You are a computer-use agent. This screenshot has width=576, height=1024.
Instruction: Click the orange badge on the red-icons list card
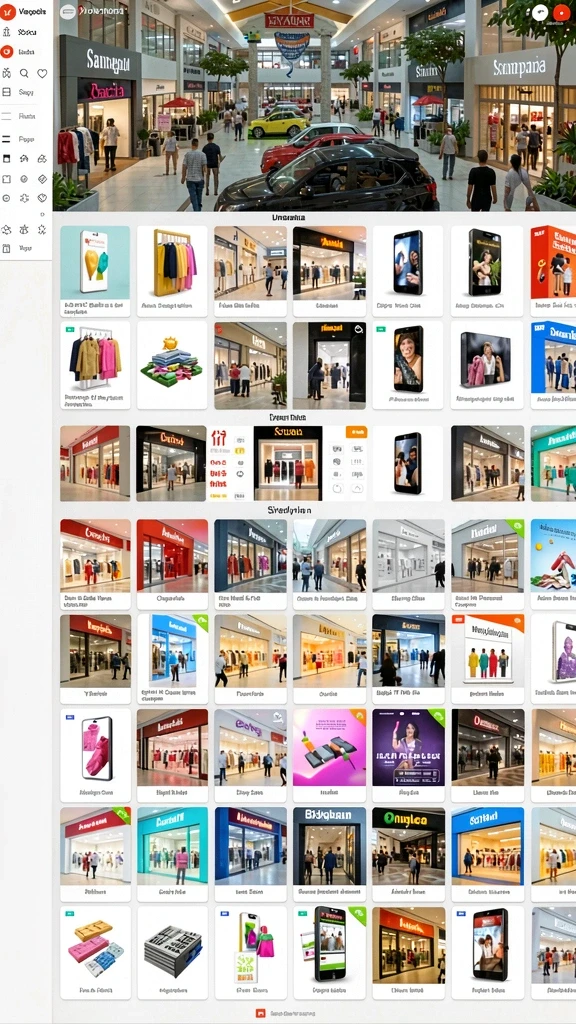pyautogui.click(x=356, y=432)
